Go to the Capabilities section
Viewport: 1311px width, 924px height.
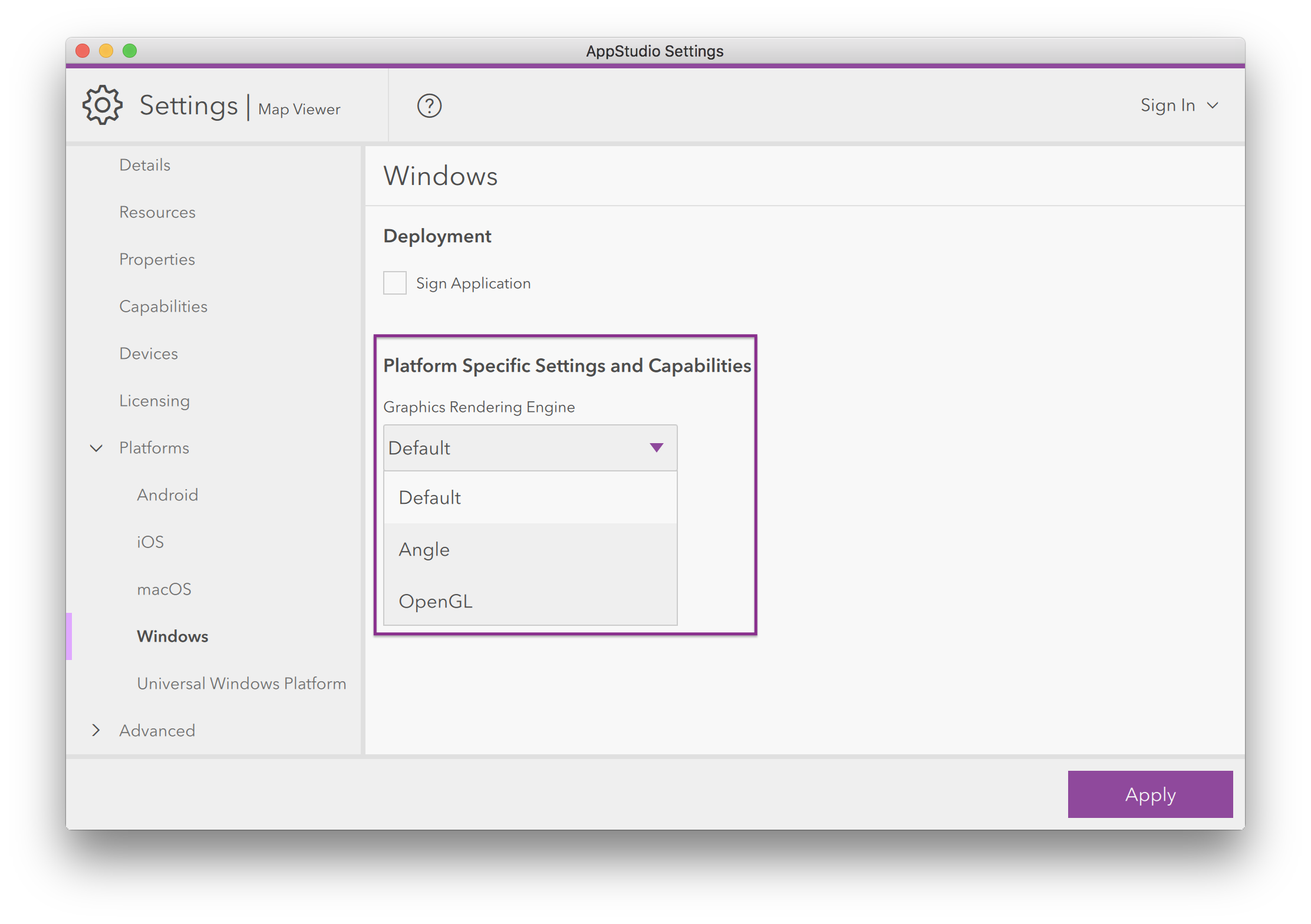[x=163, y=306]
